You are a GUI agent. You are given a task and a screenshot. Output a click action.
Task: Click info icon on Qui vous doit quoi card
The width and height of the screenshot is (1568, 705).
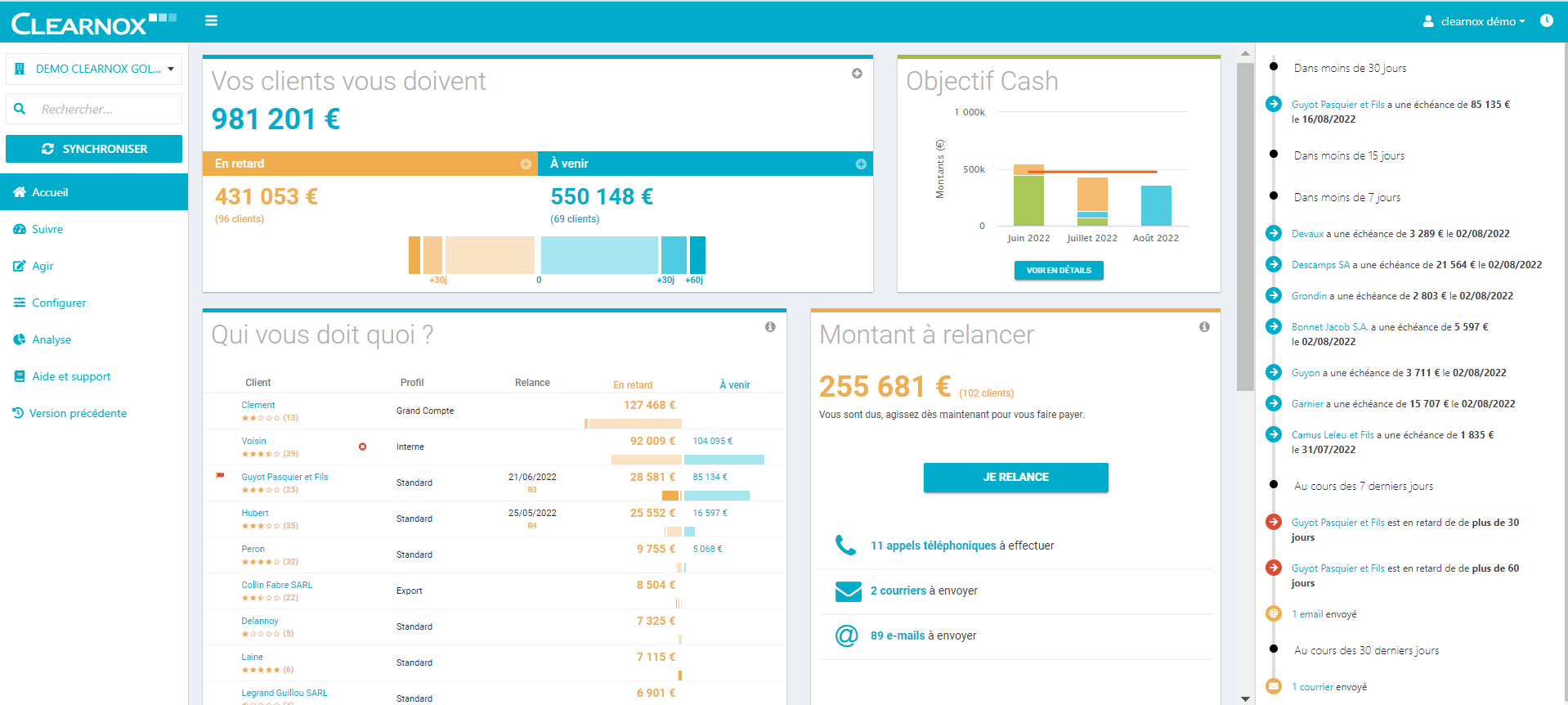(770, 327)
